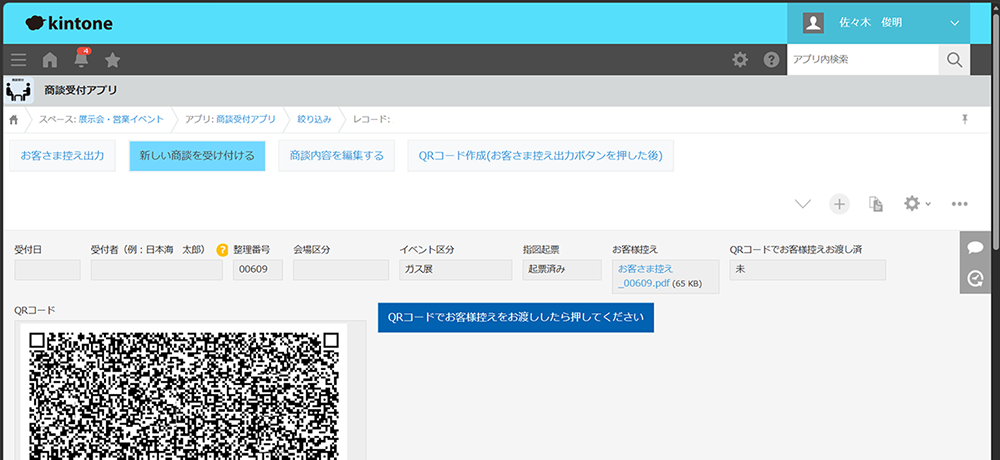Click the 新しい商談を受け付ける button

(x=197, y=156)
